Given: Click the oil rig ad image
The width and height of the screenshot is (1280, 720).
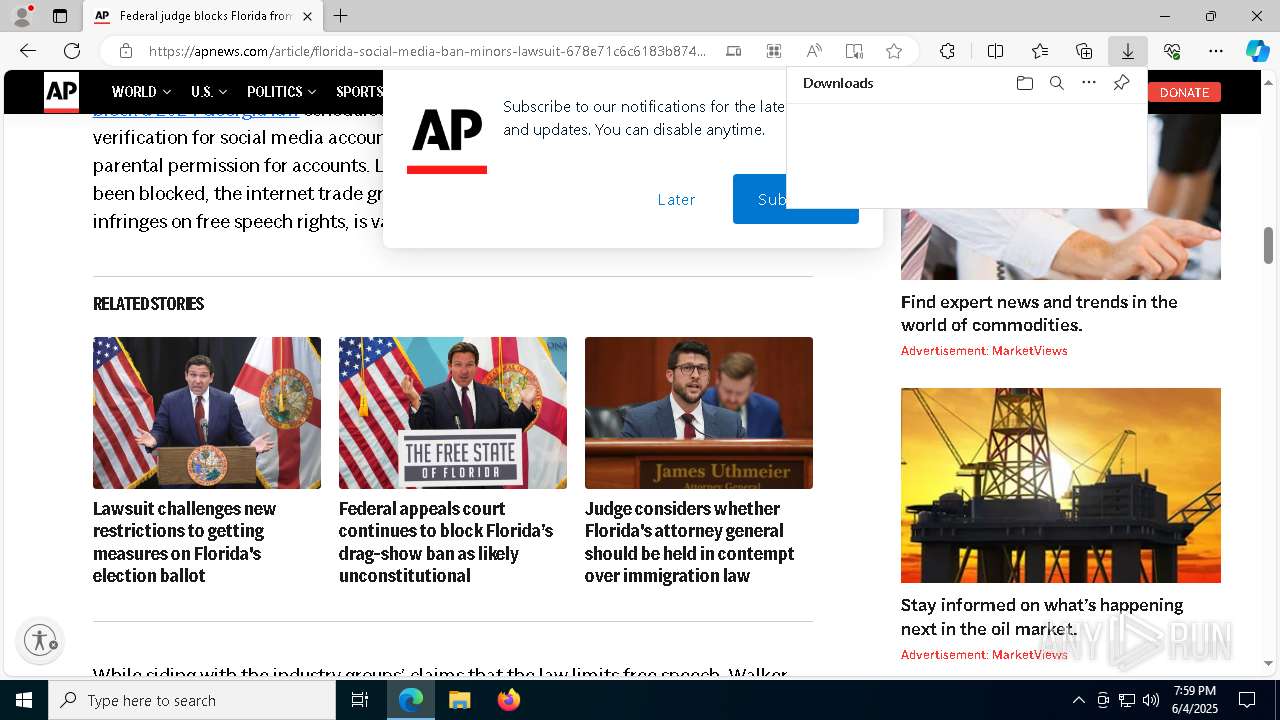Looking at the screenshot, I should click(1061, 485).
